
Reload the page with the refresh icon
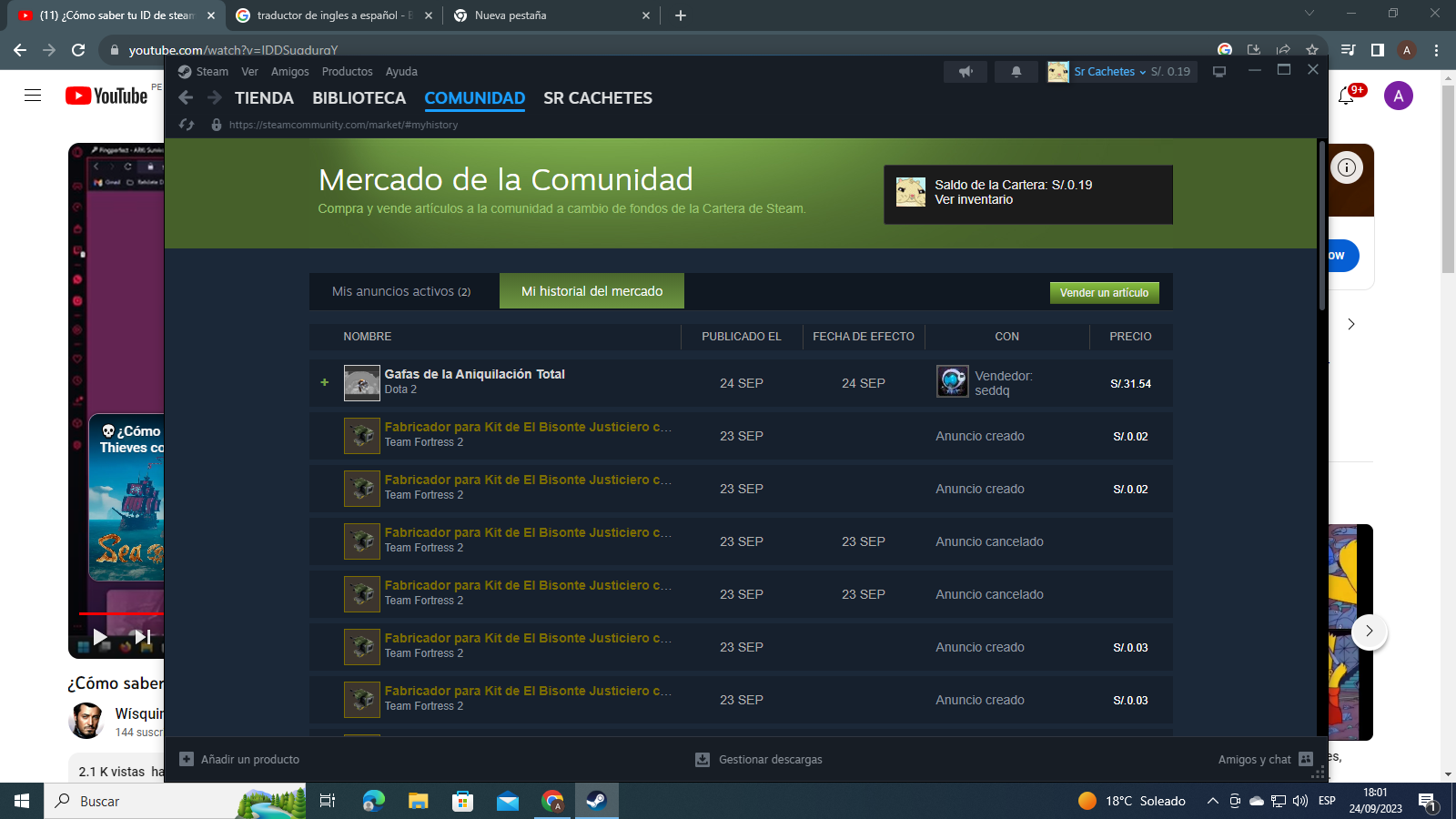187,125
